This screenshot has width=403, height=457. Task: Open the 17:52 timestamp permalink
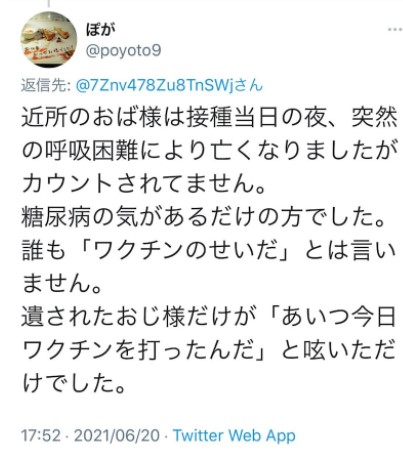pos(41,436)
